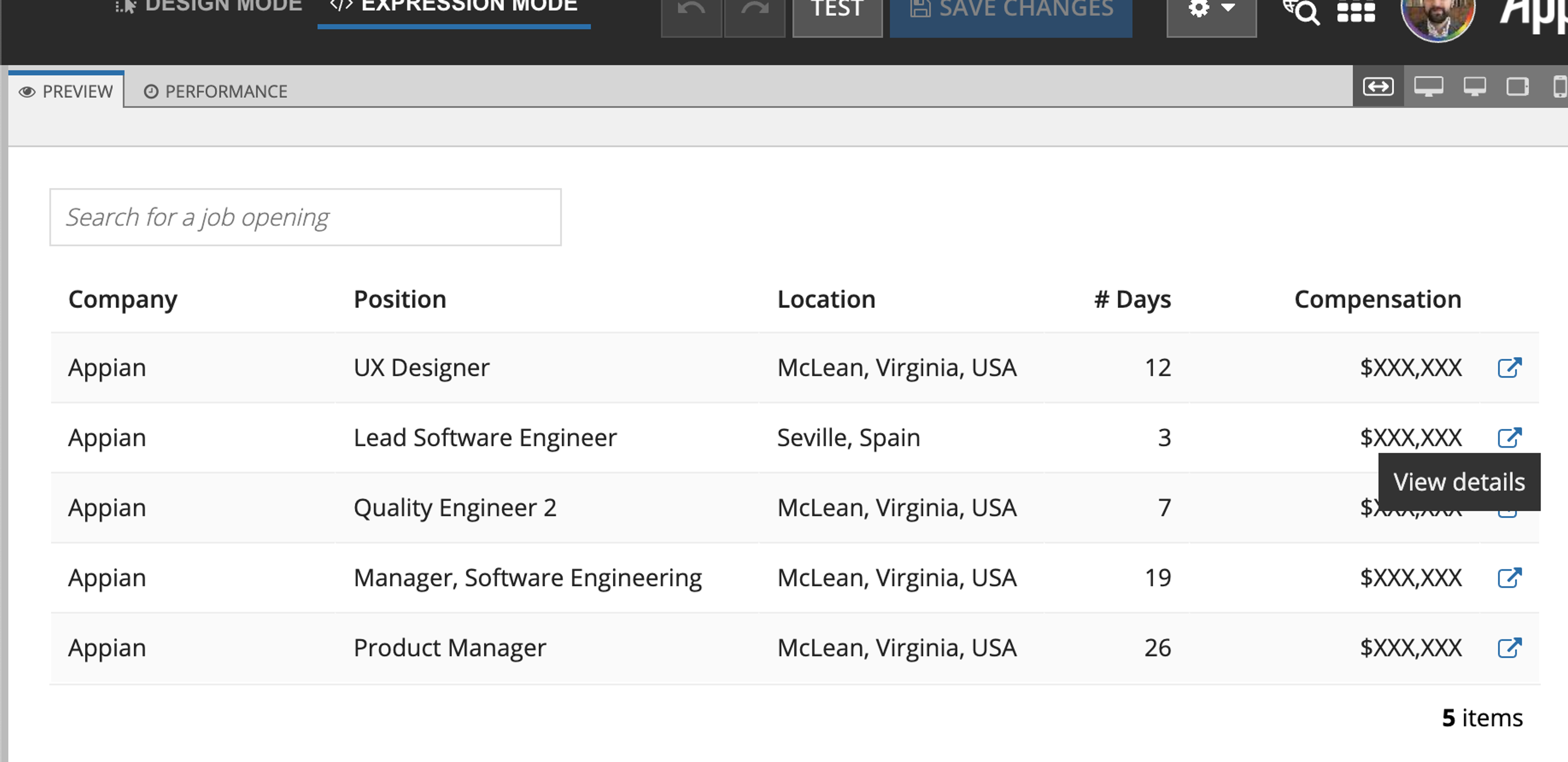
Task: Click the 19 days value
Action: tap(1158, 577)
